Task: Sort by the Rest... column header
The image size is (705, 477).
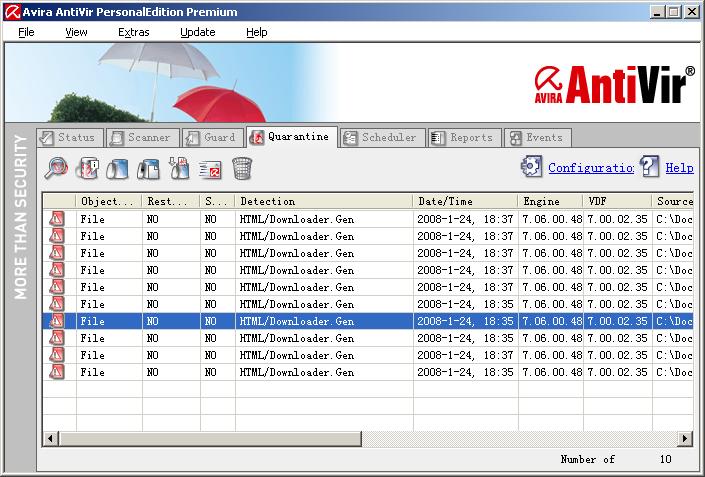Action: 171,201
